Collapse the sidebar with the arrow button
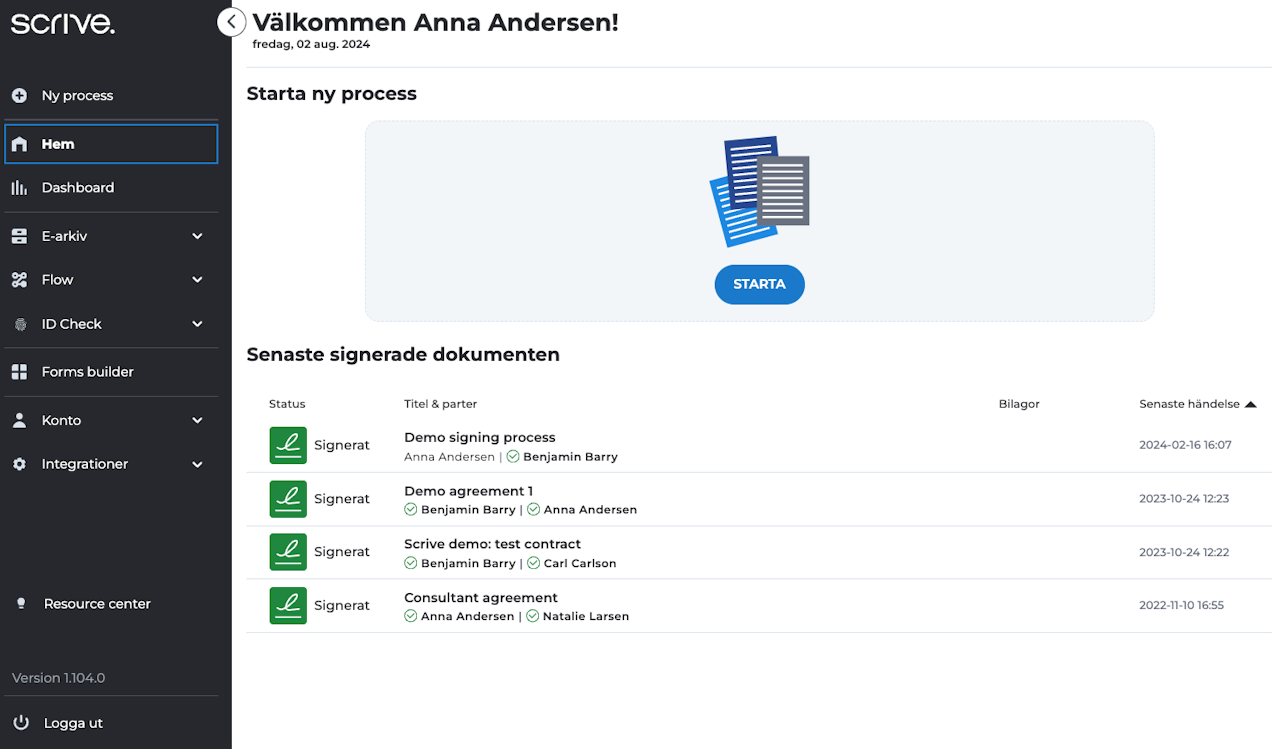The height and width of the screenshot is (749, 1280). (x=231, y=22)
